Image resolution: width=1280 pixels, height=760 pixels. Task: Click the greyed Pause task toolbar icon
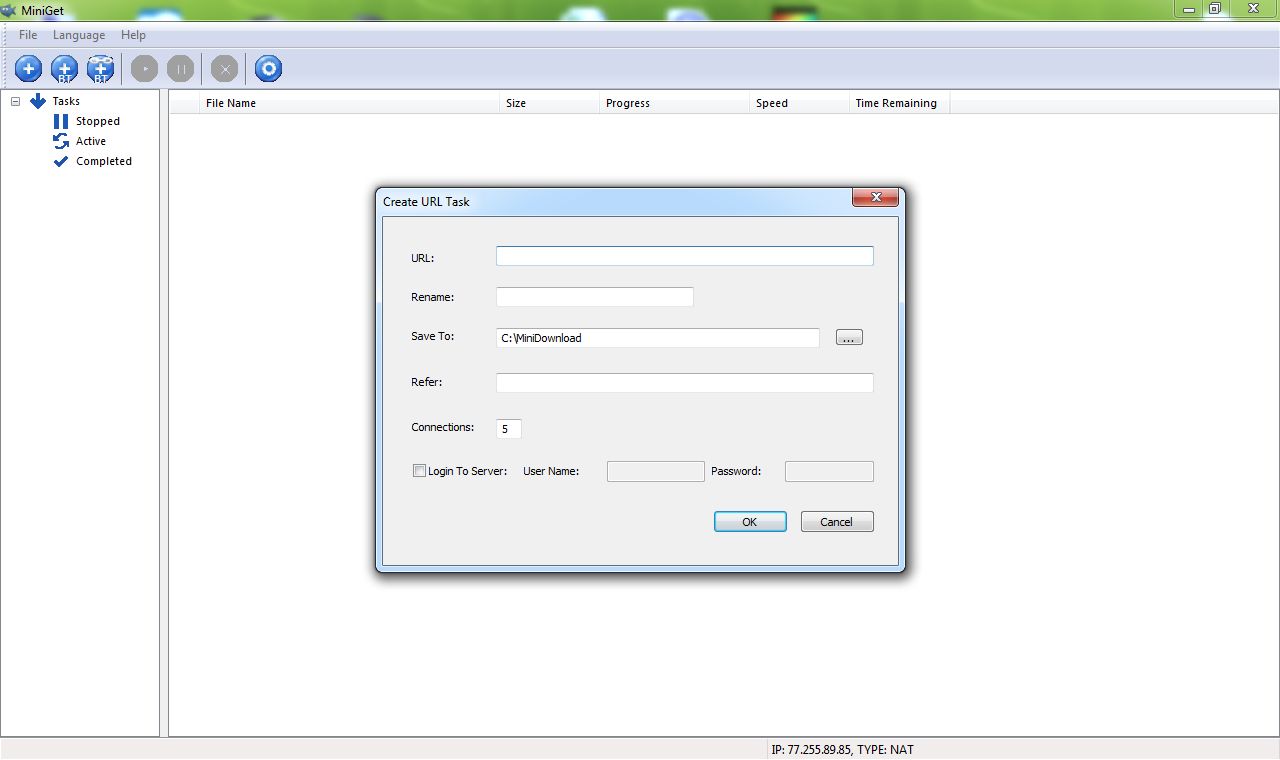tap(181, 69)
